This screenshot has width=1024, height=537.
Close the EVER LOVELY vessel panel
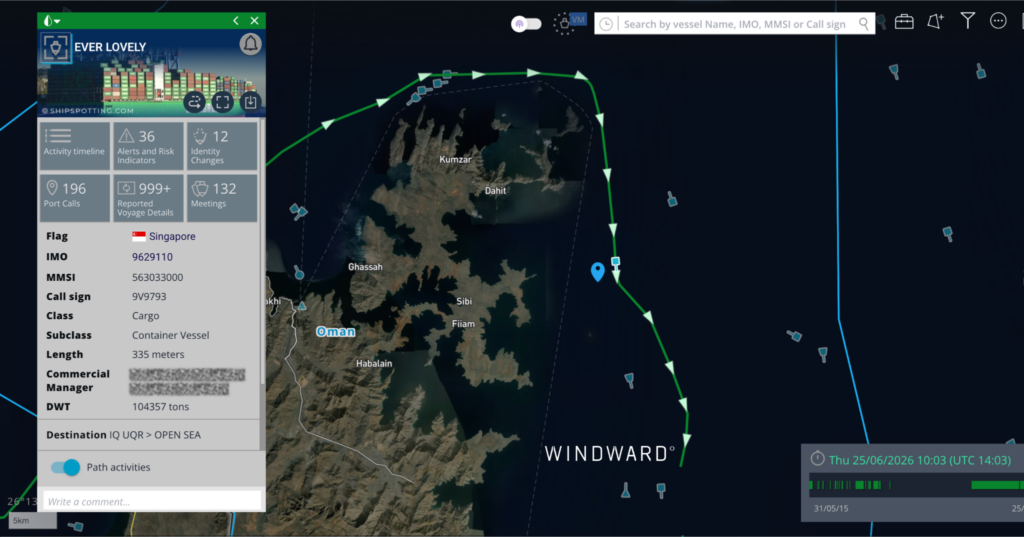[255, 21]
